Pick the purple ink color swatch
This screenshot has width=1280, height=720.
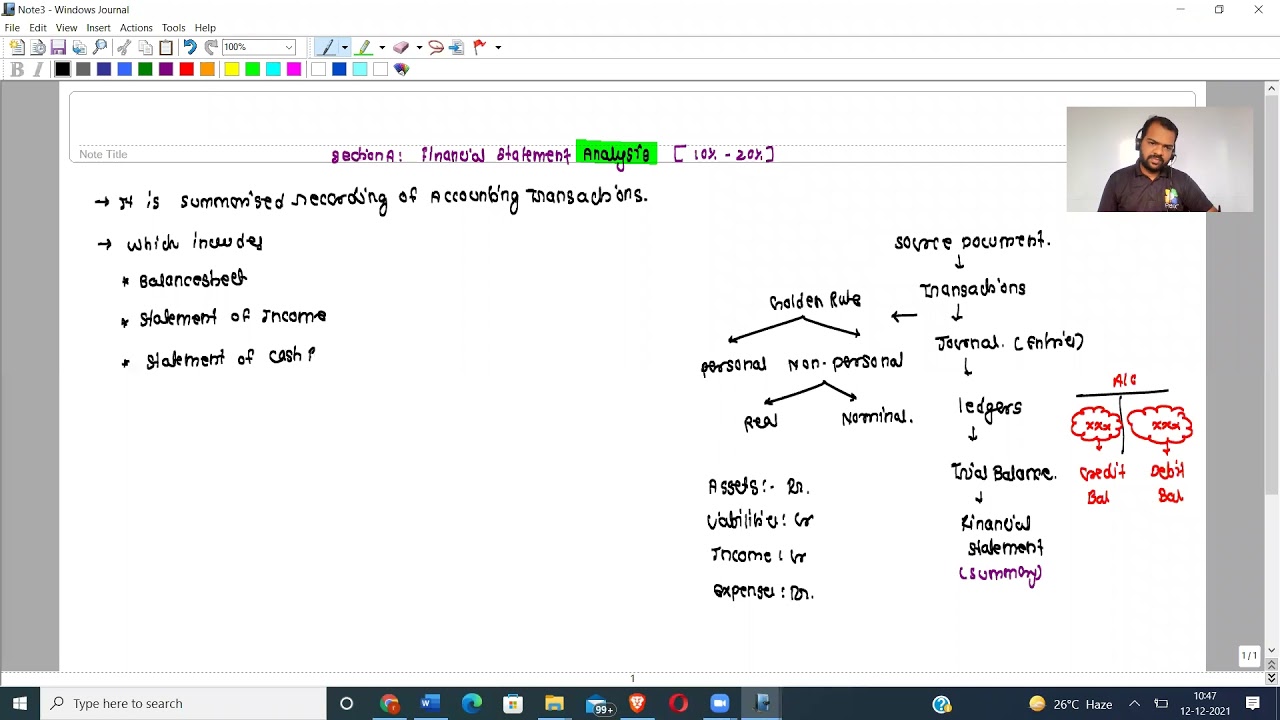[166, 69]
